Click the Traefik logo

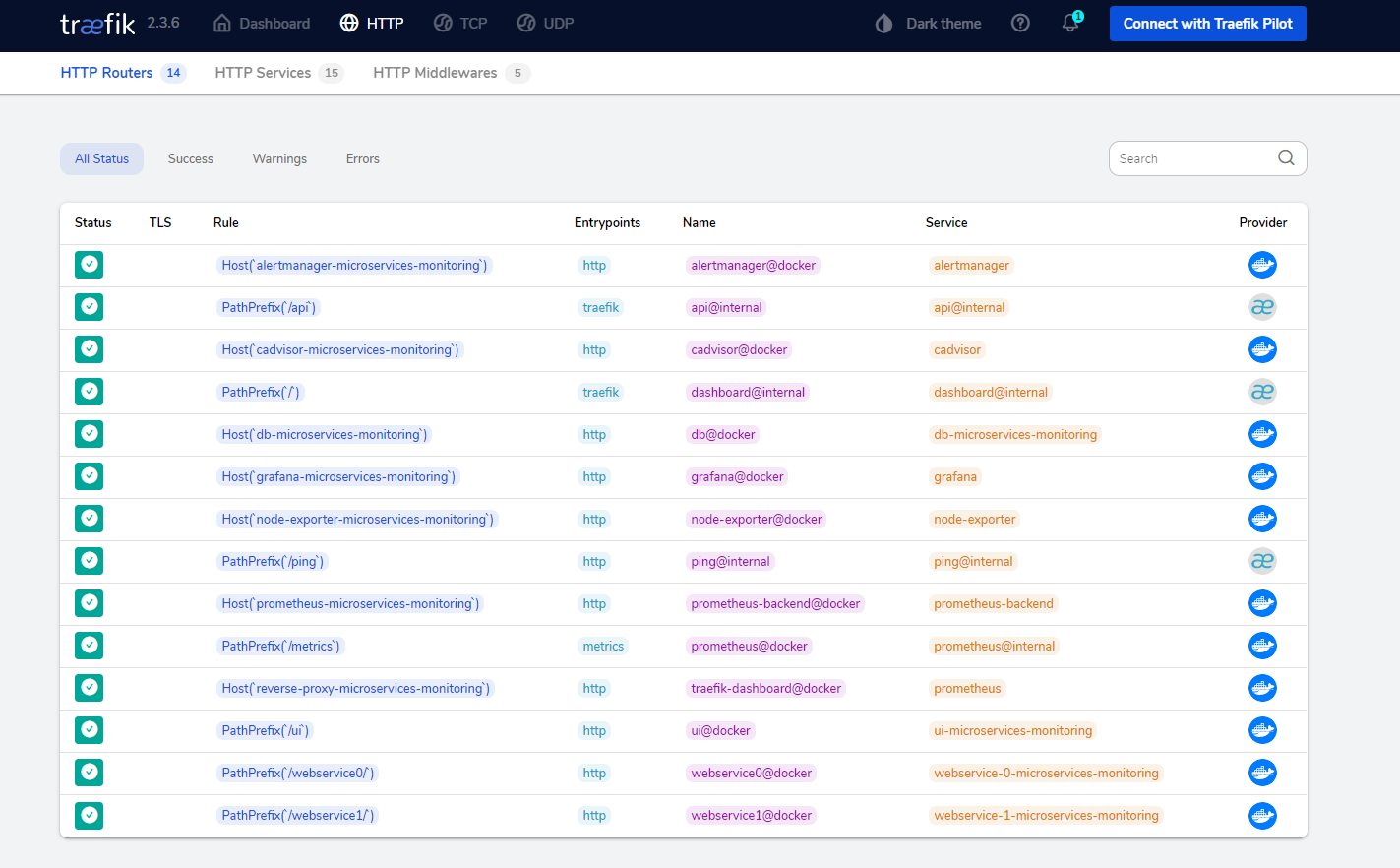97,24
